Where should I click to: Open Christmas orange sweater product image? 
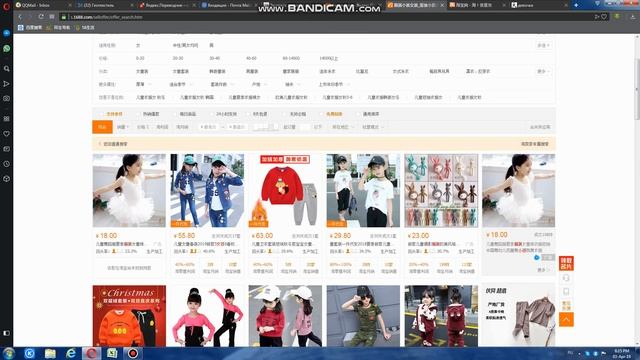point(129,316)
